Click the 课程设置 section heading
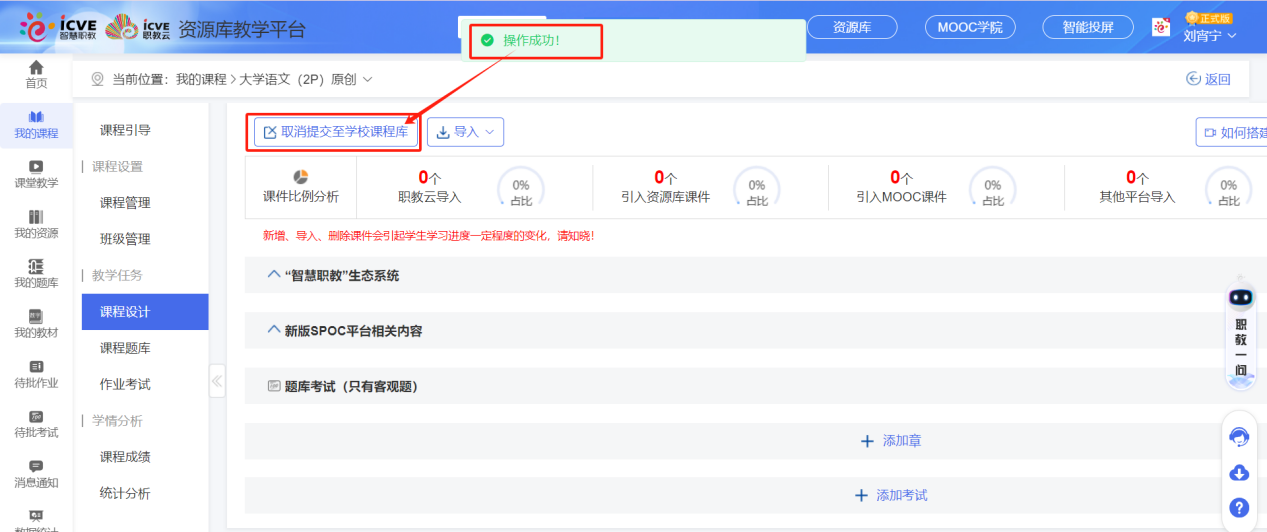 click(x=117, y=167)
